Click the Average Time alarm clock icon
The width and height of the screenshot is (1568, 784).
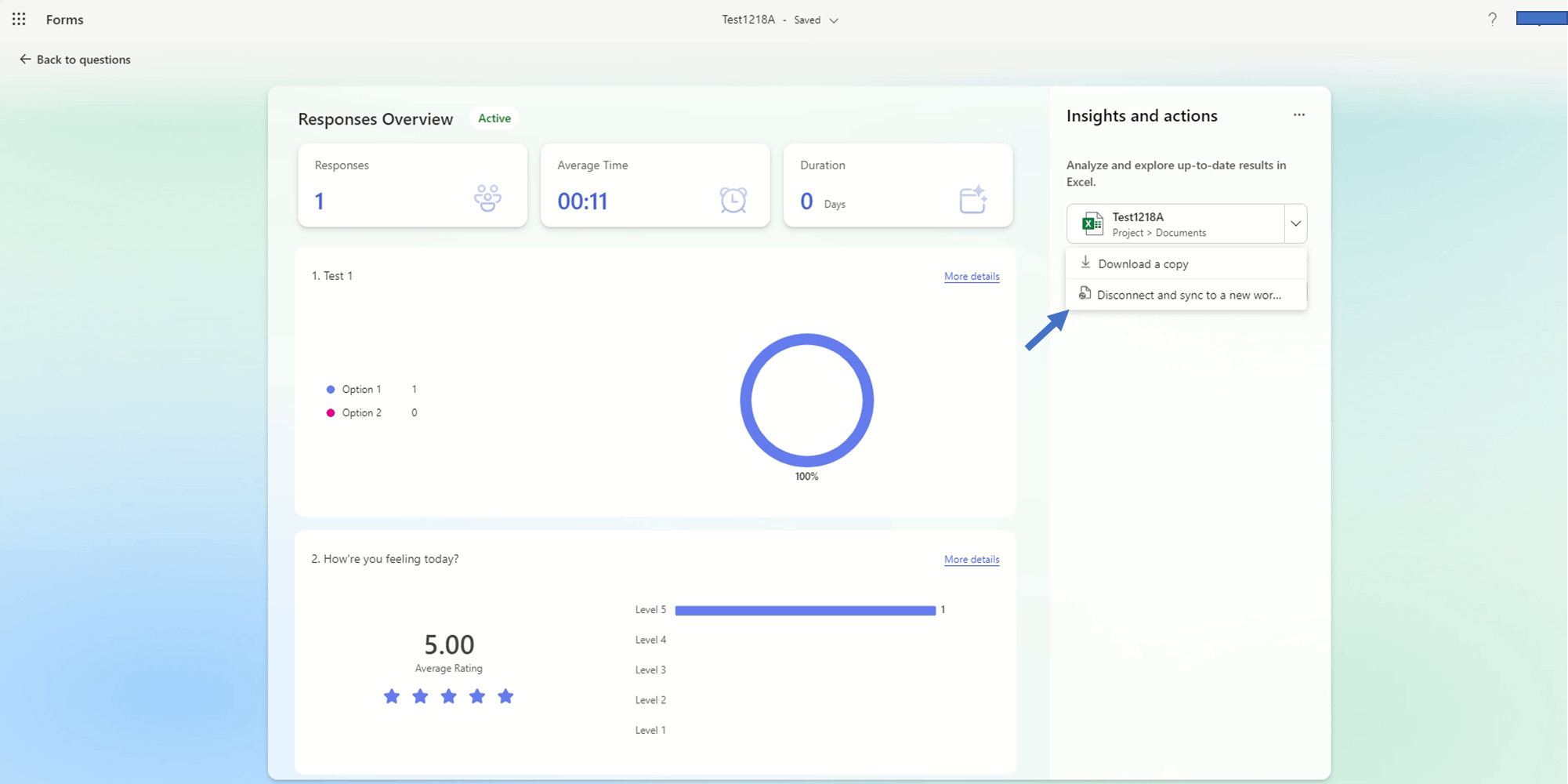733,199
